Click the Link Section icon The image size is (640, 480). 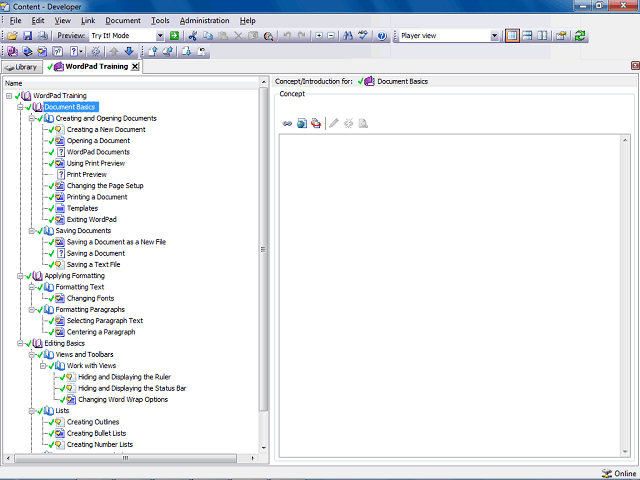[27, 51]
